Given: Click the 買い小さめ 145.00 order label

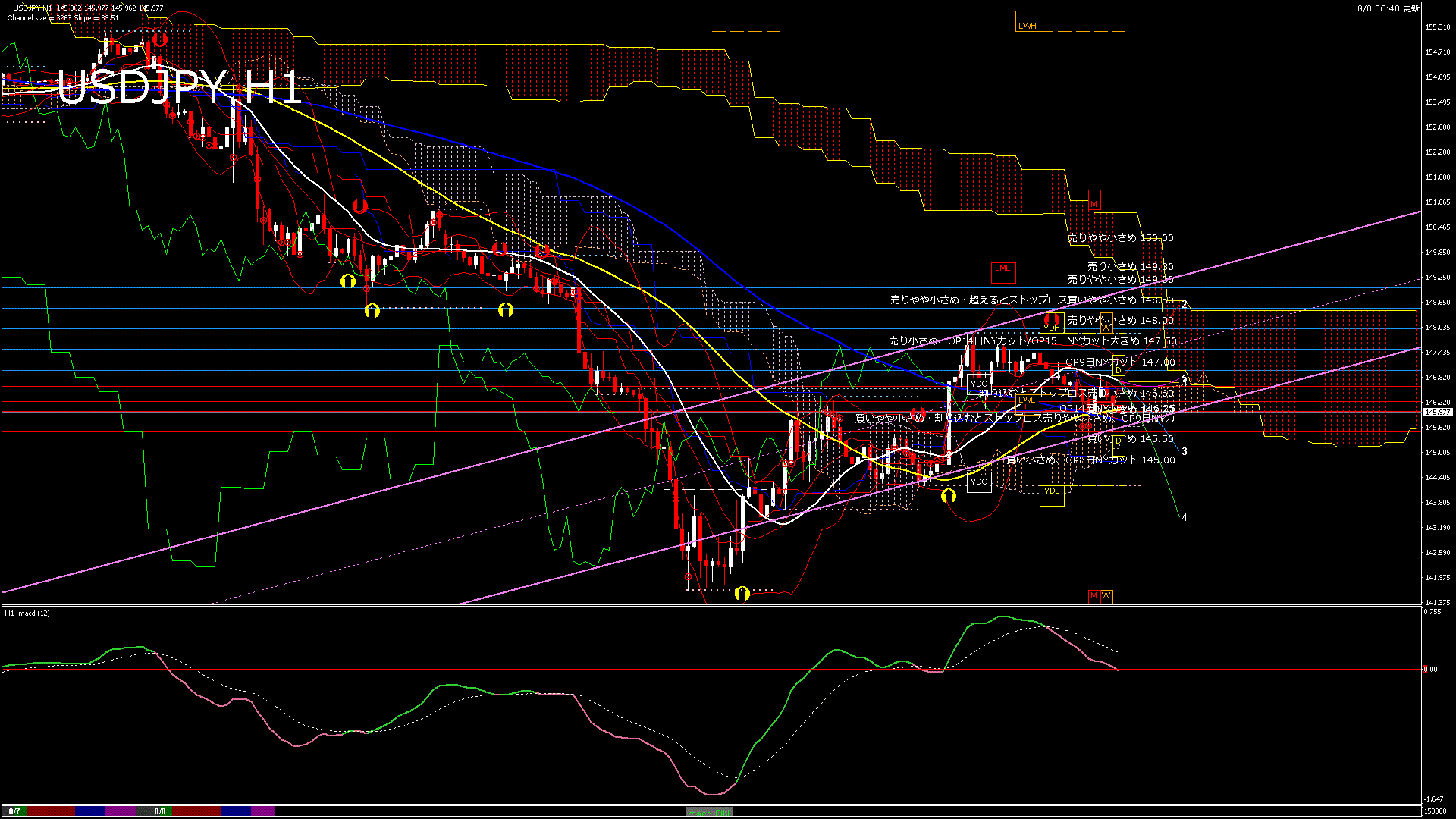Looking at the screenshot, I should [x=1090, y=460].
